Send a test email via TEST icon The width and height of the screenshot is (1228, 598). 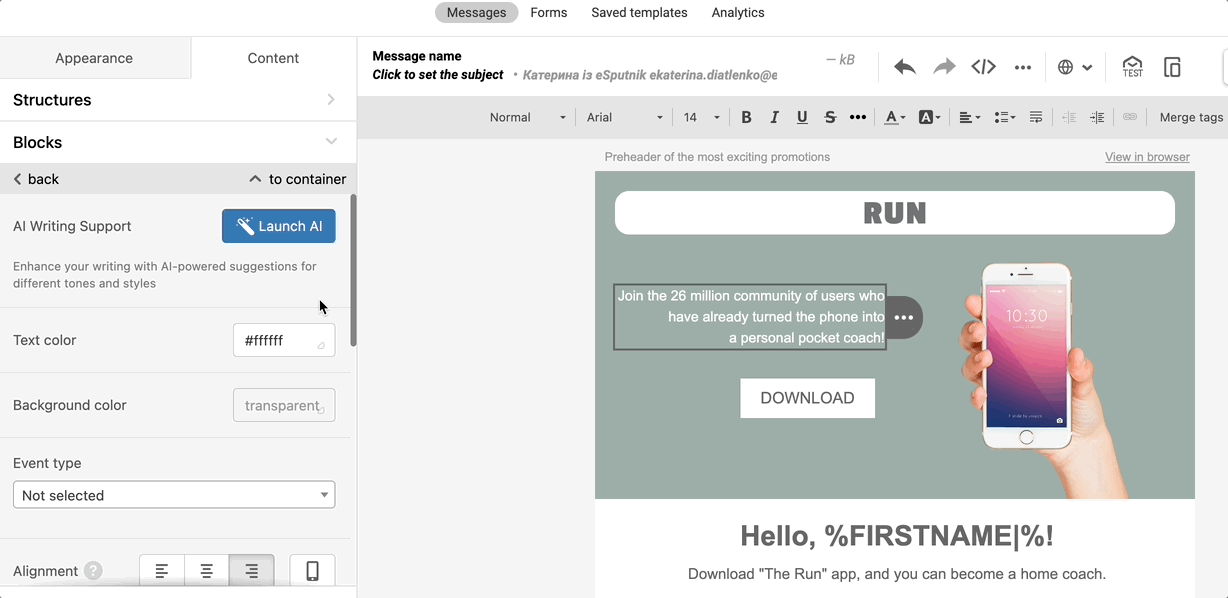click(1132, 67)
